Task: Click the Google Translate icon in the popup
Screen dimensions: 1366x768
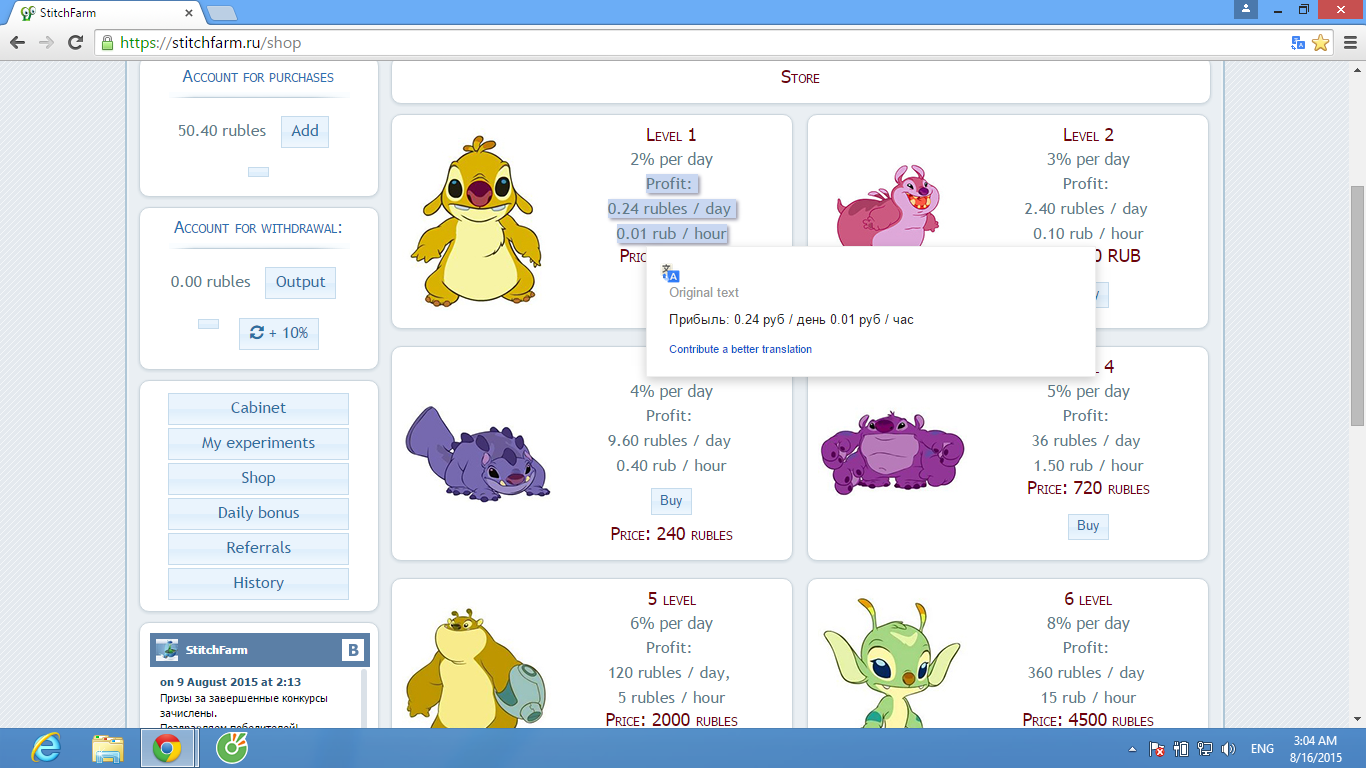Action: (x=671, y=273)
